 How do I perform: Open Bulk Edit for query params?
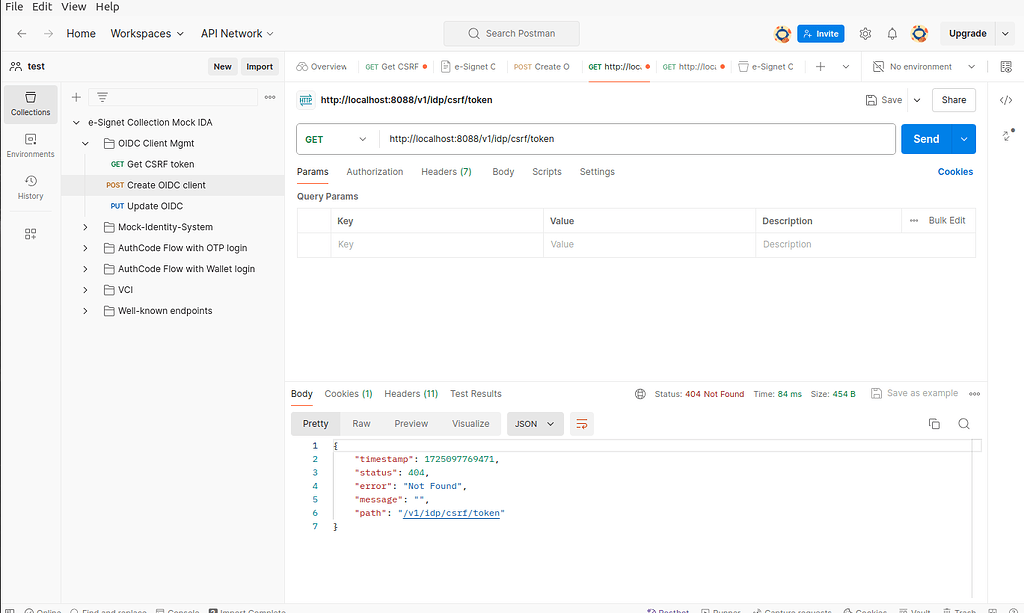(949, 220)
